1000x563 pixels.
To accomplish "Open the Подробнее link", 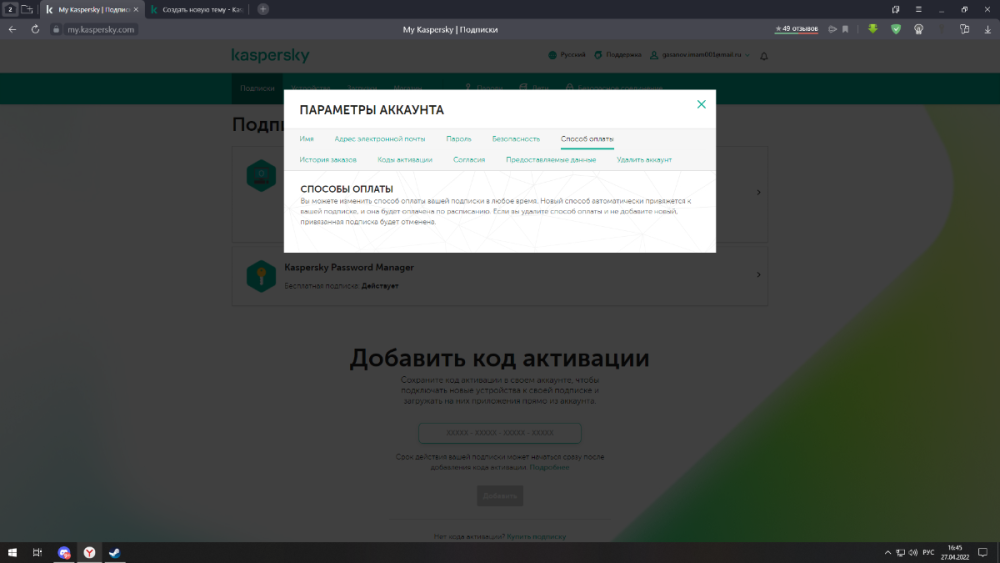I will point(549,467).
